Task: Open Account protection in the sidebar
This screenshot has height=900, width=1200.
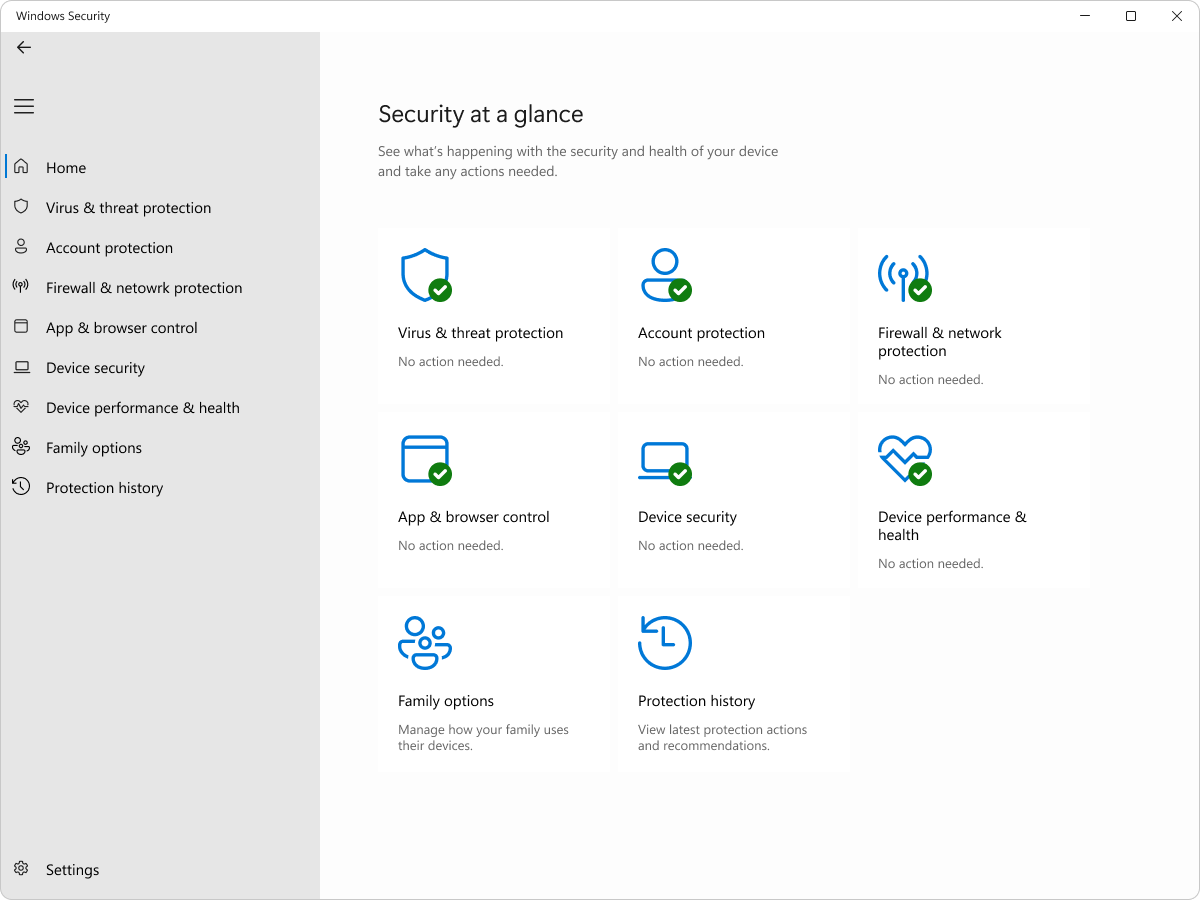Action: click(x=109, y=248)
